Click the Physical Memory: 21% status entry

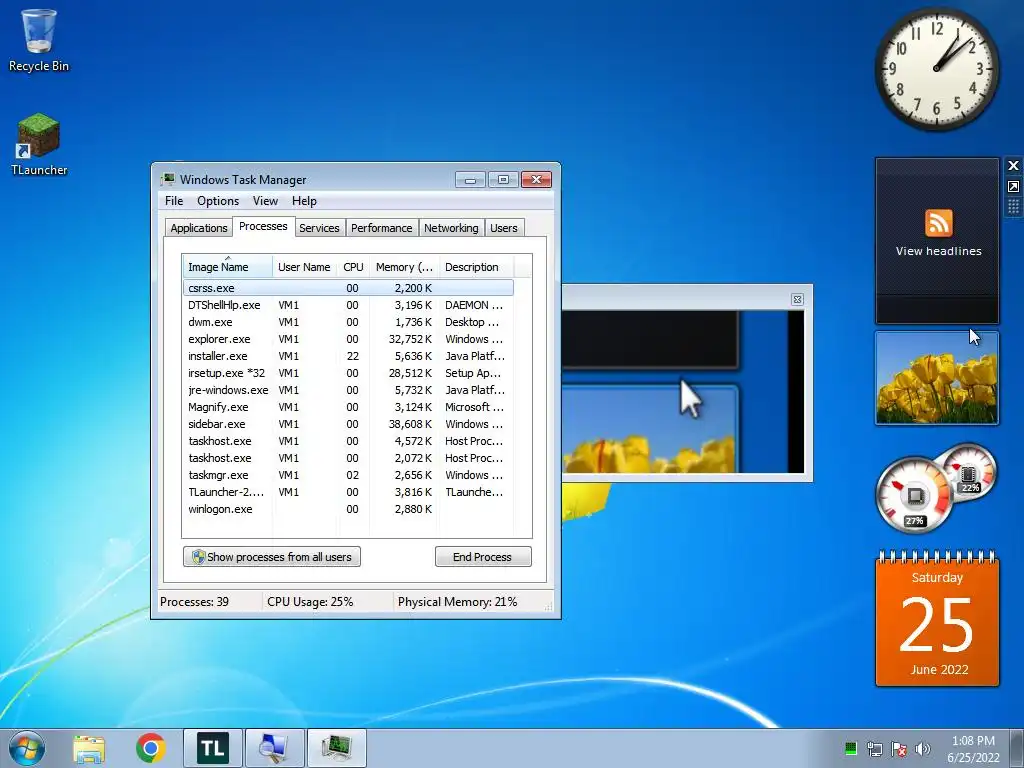pos(457,601)
